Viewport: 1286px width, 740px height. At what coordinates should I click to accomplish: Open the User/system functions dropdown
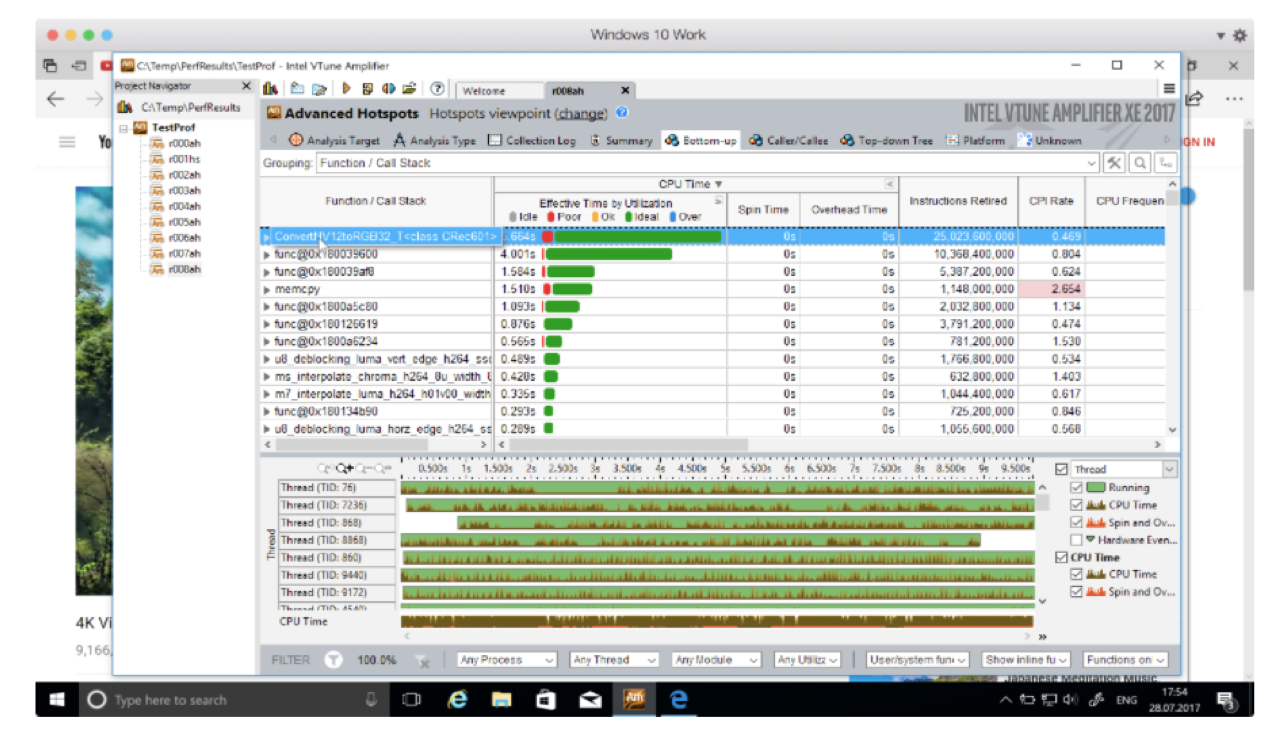tap(919, 660)
